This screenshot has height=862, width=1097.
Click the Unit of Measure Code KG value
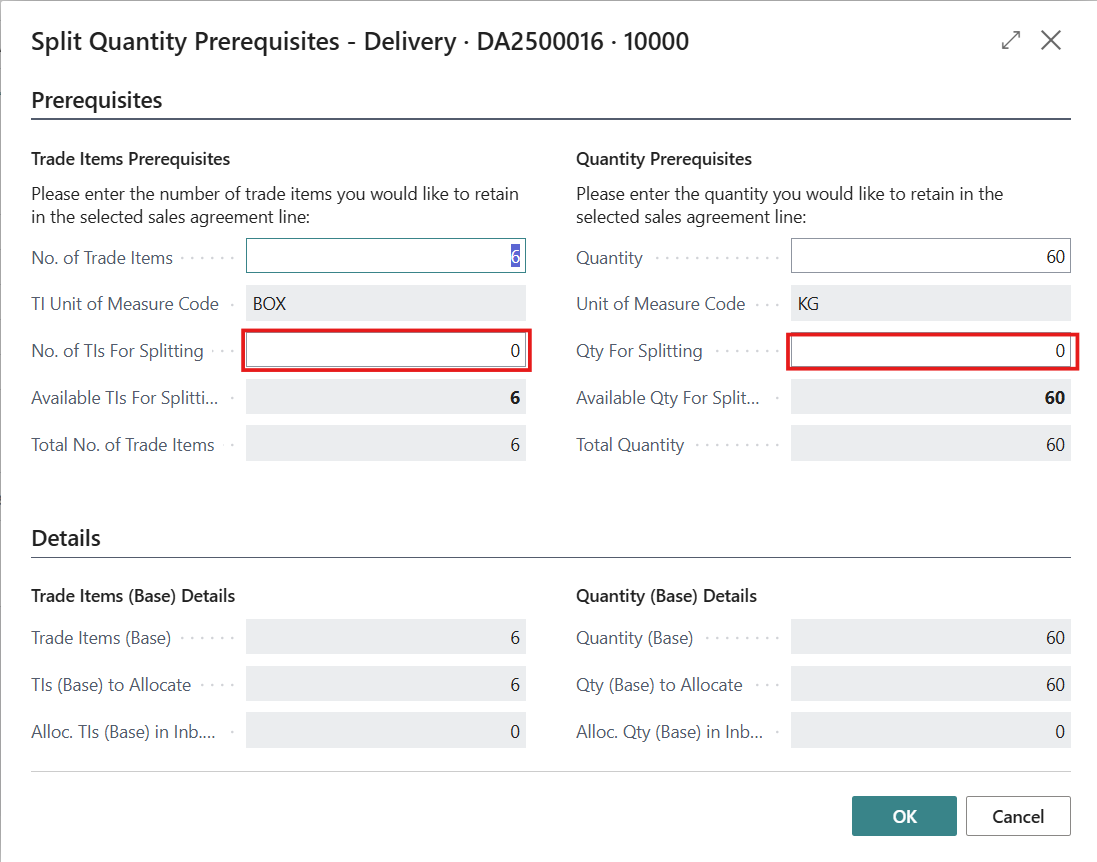coord(930,304)
